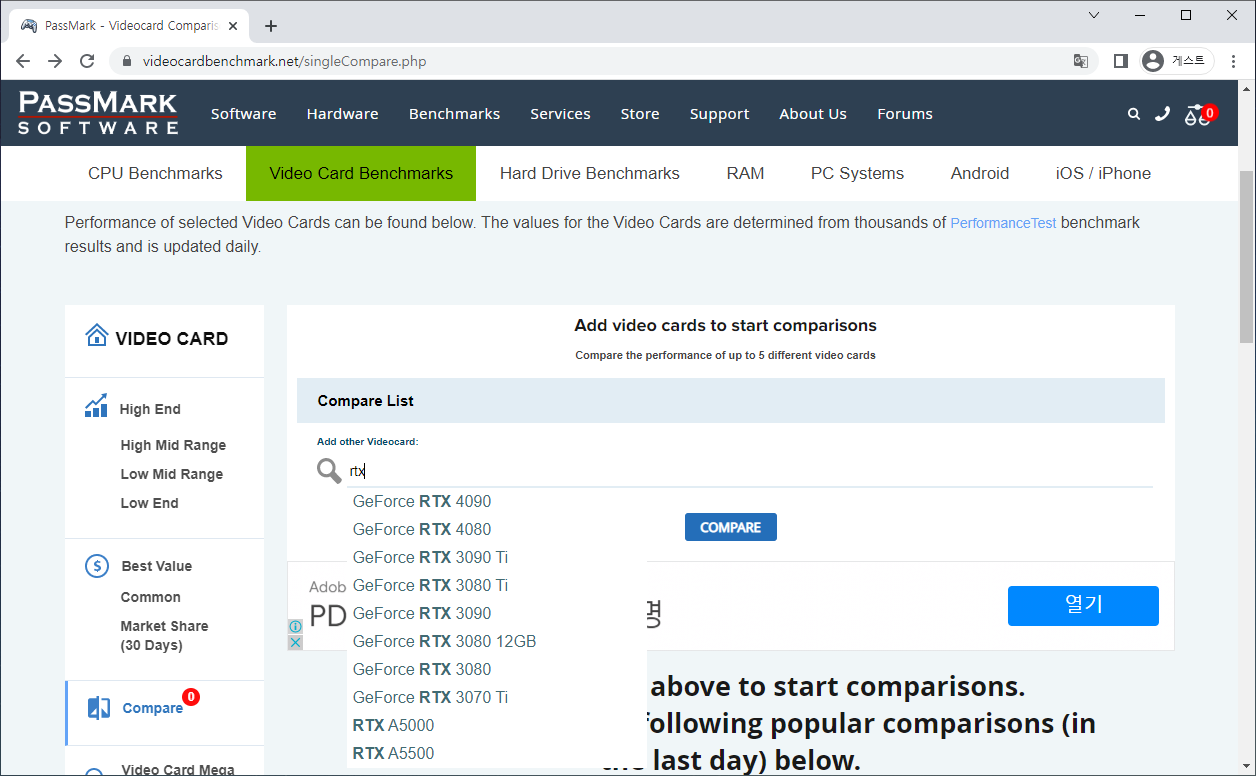Screen dimensions: 1256x776
Task: Open the guest profile button
Action: pyautogui.click(x=1177, y=61)
